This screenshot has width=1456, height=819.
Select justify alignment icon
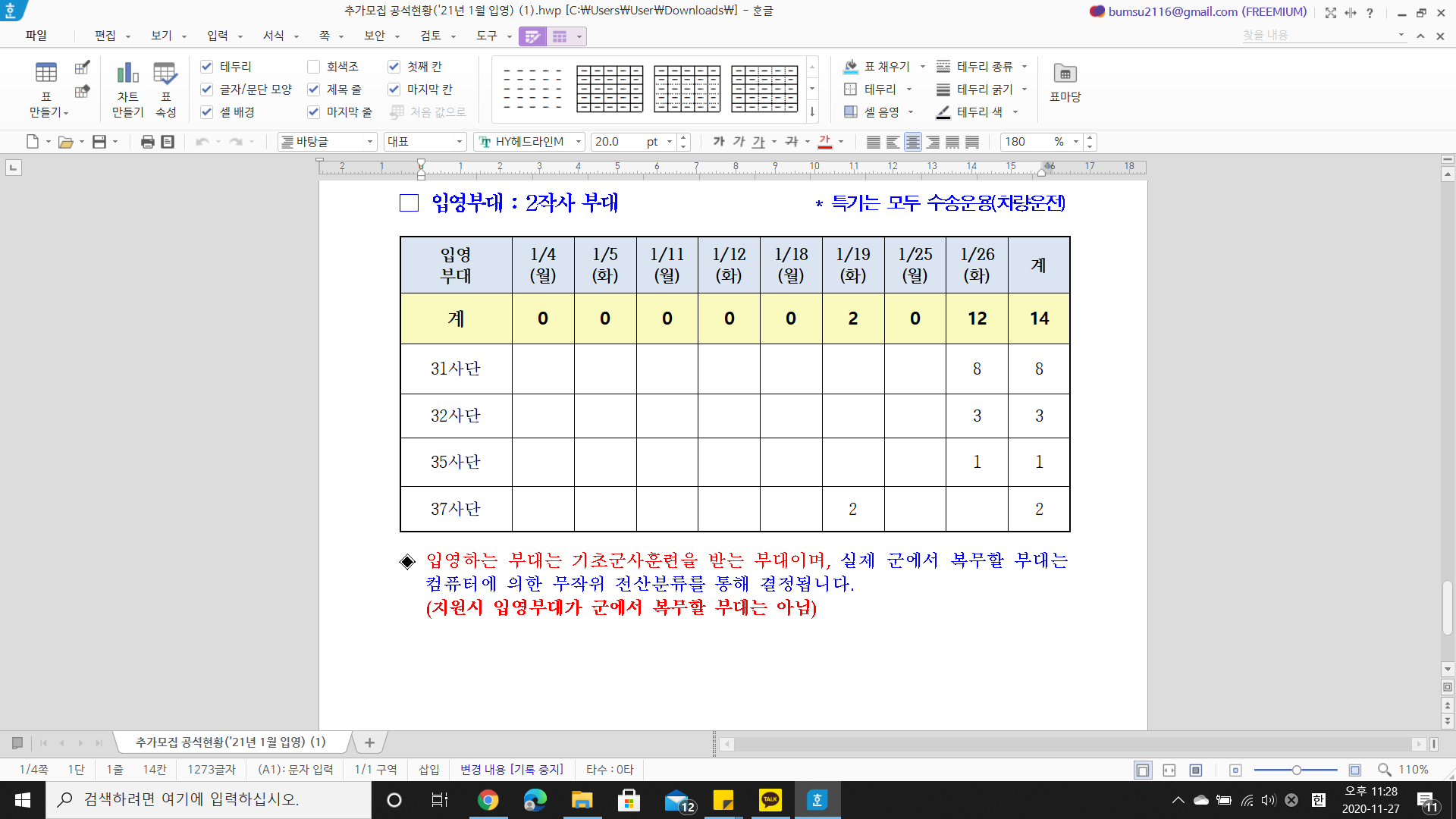(x=874, y=142)
